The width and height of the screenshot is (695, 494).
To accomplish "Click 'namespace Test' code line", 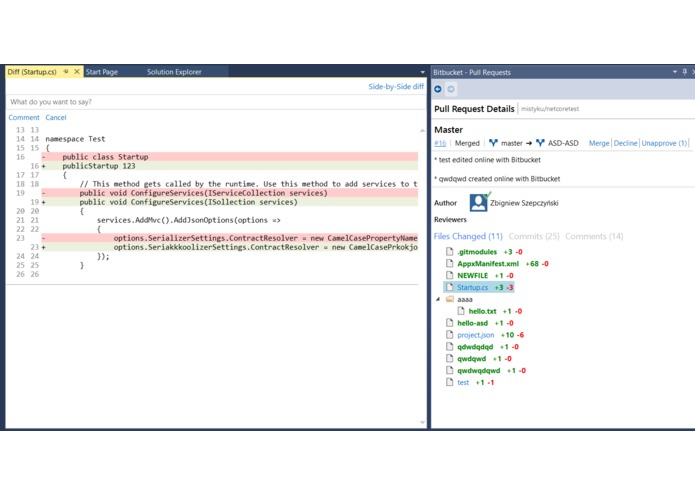I will tap(75, 139).
